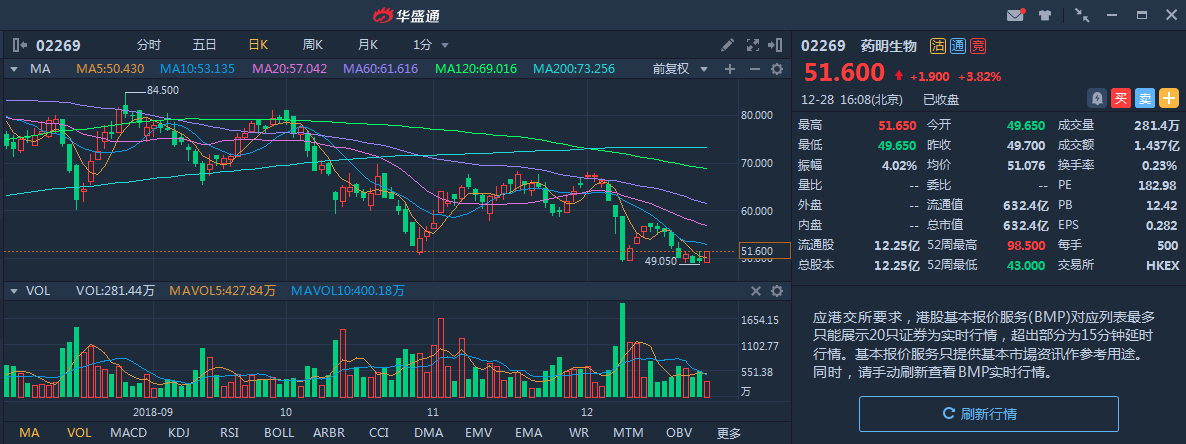
Task: Collapse the VOL panel arrow
Action: click(x=13, y=291)
